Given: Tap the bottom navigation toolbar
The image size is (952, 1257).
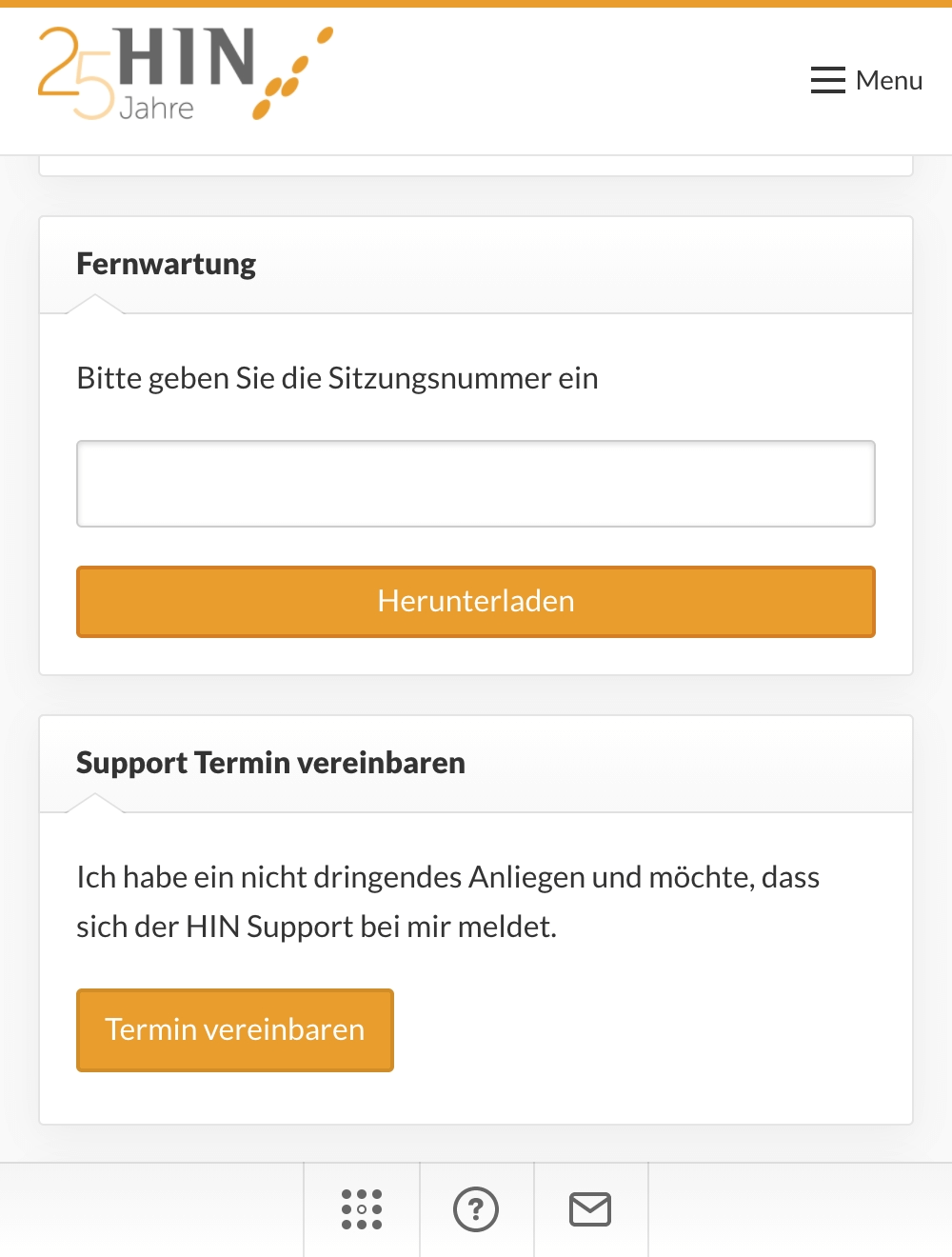Looking at the screenshot, I should [476, 1209].
